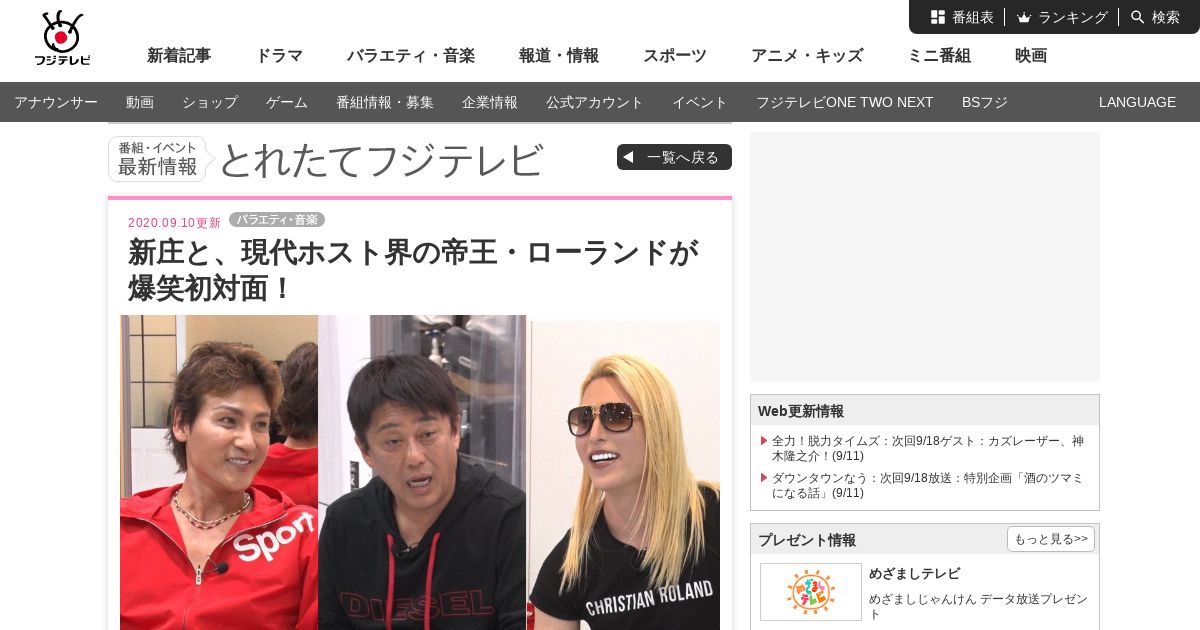Open バラエティ・音楽 in main navigation
The image size is (1200, 630).
click(x=411, y=56)
